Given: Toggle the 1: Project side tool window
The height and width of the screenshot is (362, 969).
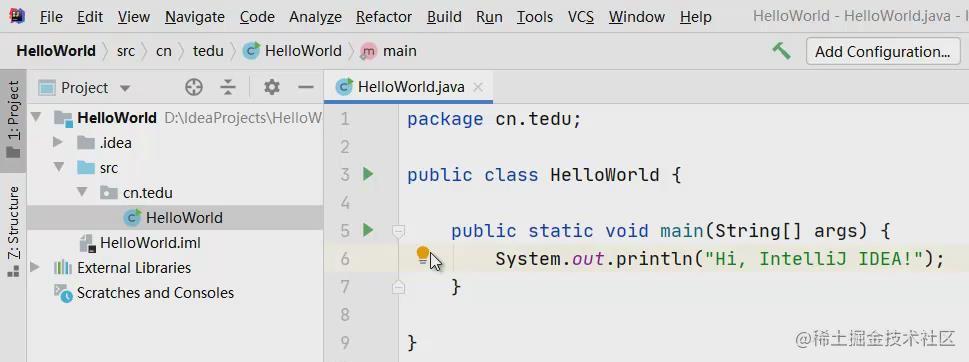Looking at the screenshot, I should [x=13, y=120].
